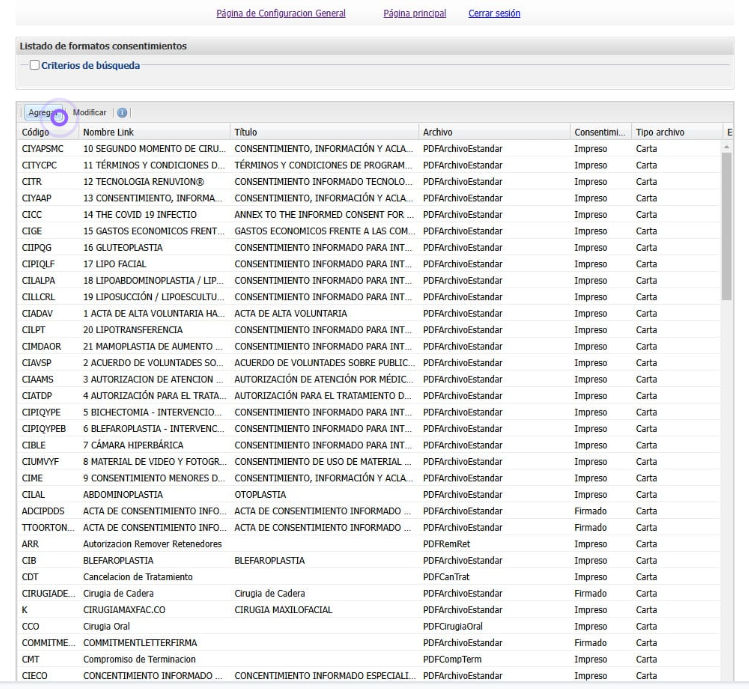
Task: Click the Cerrar sesión link
Action: [x=494, y=13]
